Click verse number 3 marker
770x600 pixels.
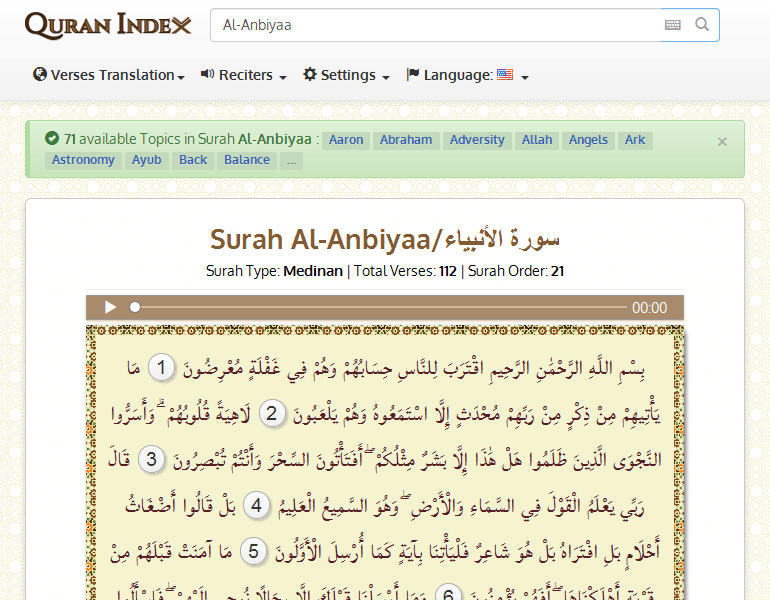pyautogui.click(x=152, y=460)
